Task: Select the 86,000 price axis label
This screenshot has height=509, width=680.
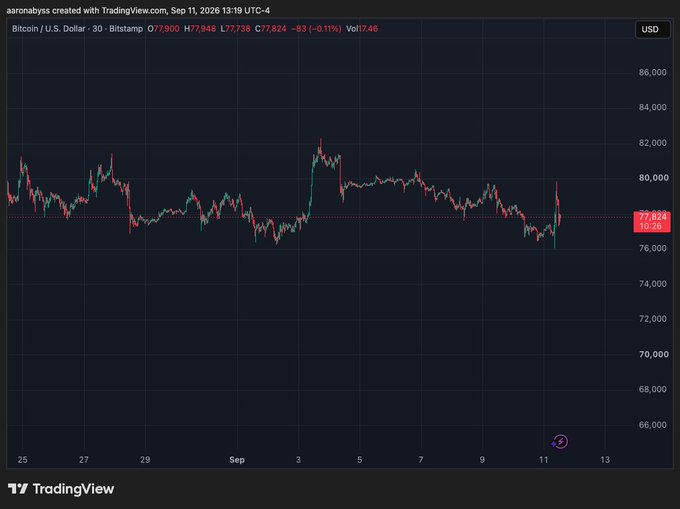Action: pos(652,72)
